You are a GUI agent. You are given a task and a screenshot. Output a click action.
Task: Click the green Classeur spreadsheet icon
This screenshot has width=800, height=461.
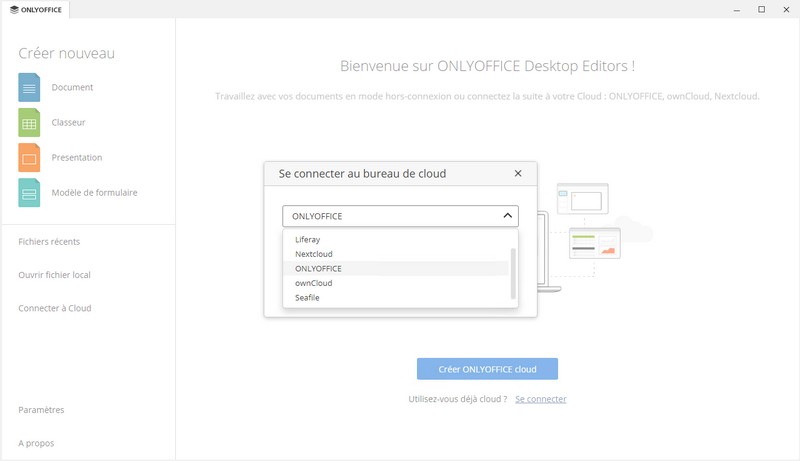click(29, 122)
